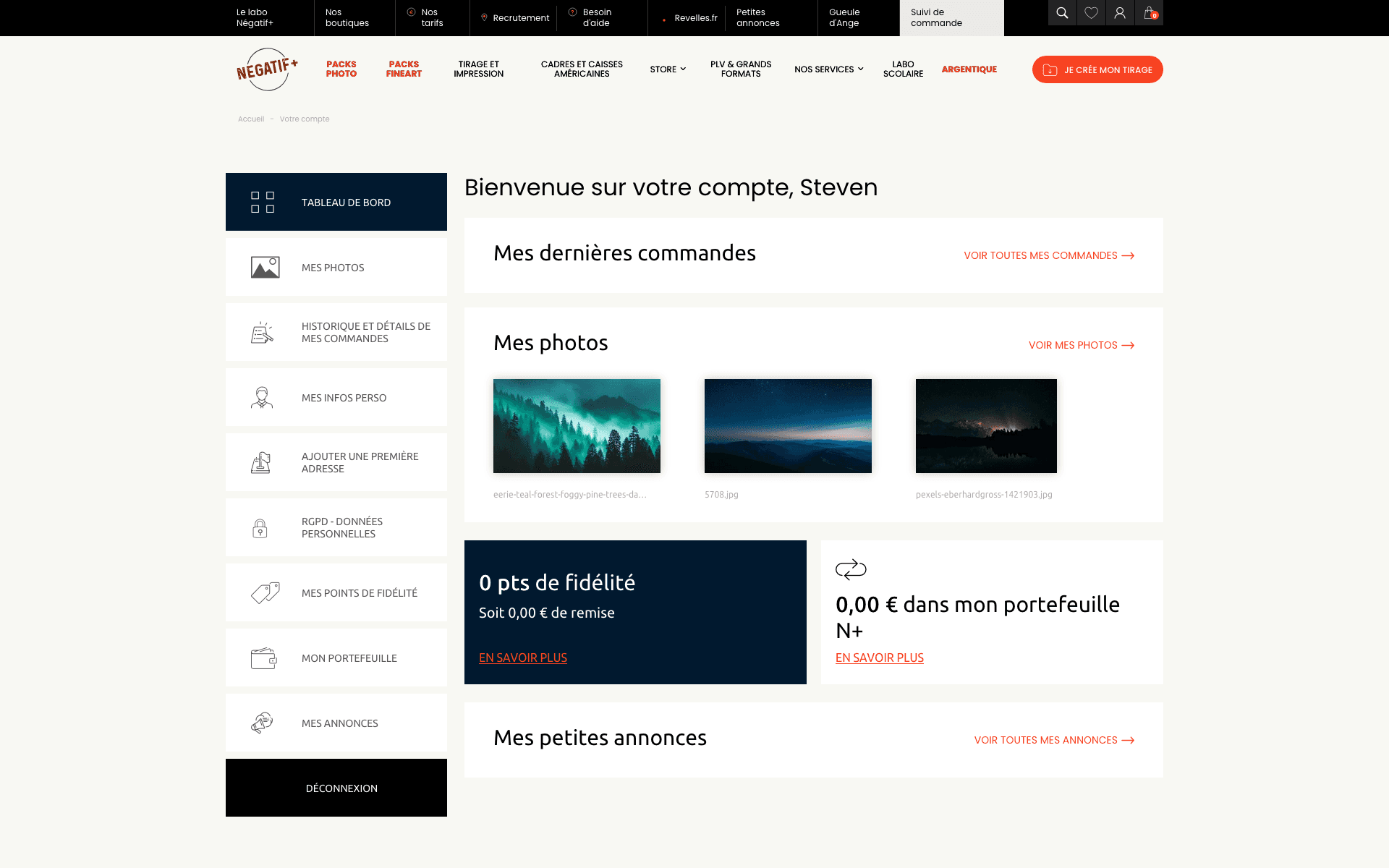This screenshot has height=868, width=1389.
Task: Click the wallet icon for Mon Portefeuille
Action: (263, 658)
